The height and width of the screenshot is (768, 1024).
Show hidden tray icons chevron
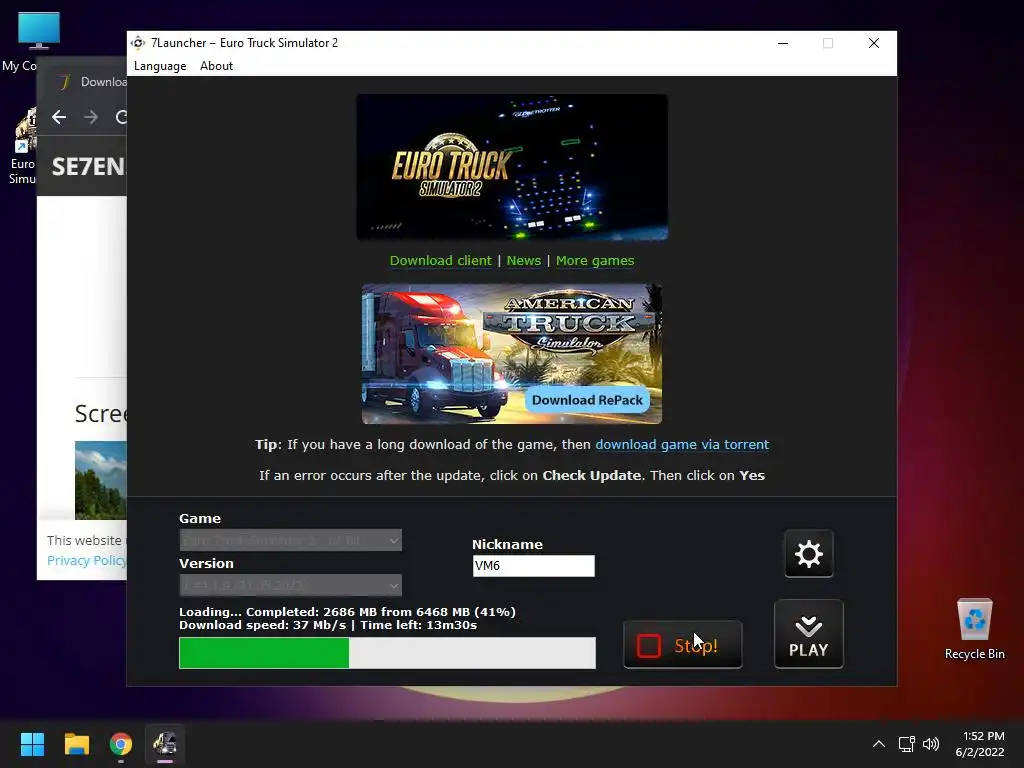click(879, 744)
